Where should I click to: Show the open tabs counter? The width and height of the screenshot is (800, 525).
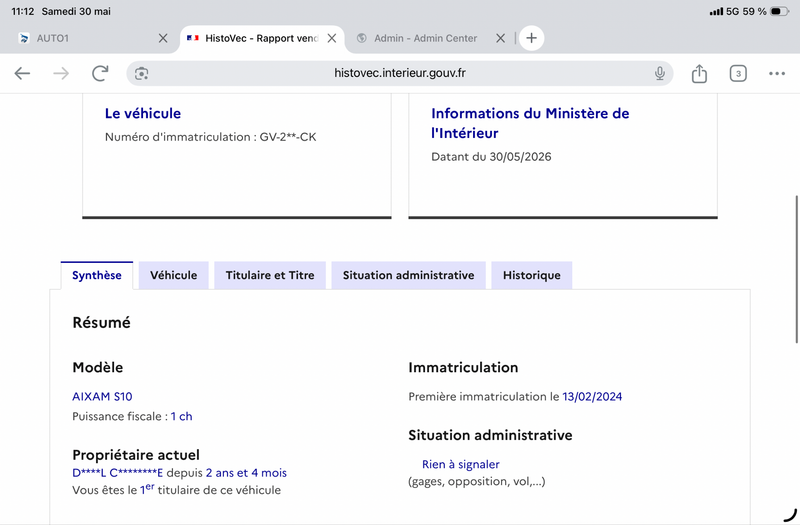click(x=738, y=73)
